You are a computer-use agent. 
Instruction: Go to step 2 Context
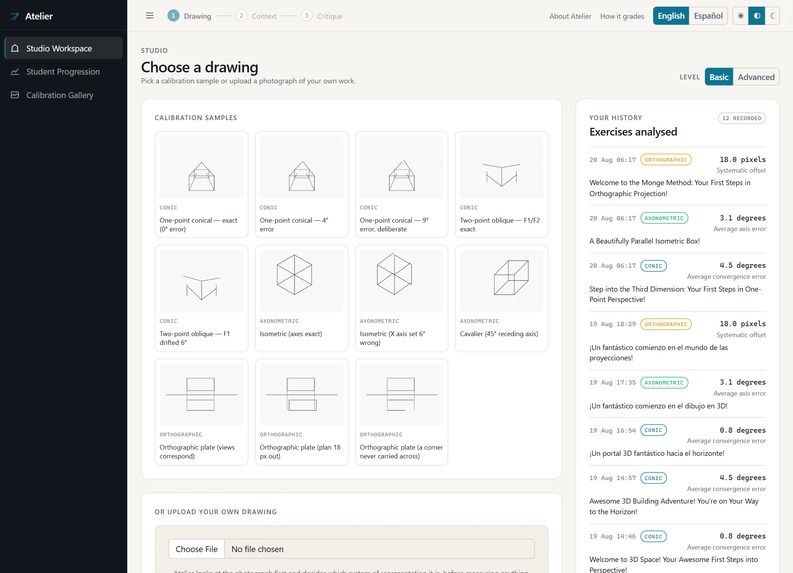256,16
